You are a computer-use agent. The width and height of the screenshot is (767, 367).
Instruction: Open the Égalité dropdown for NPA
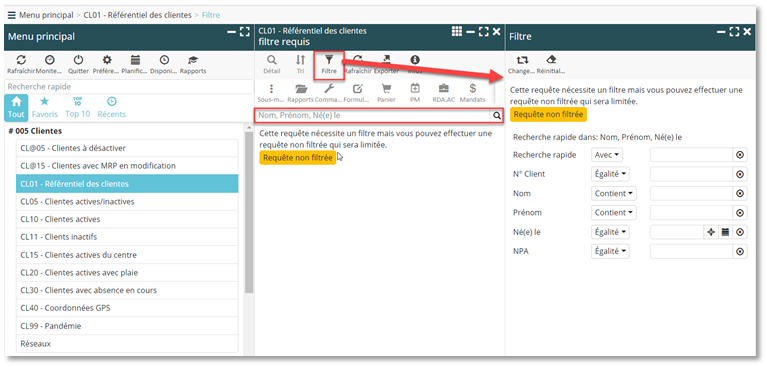tap(610, 252)
